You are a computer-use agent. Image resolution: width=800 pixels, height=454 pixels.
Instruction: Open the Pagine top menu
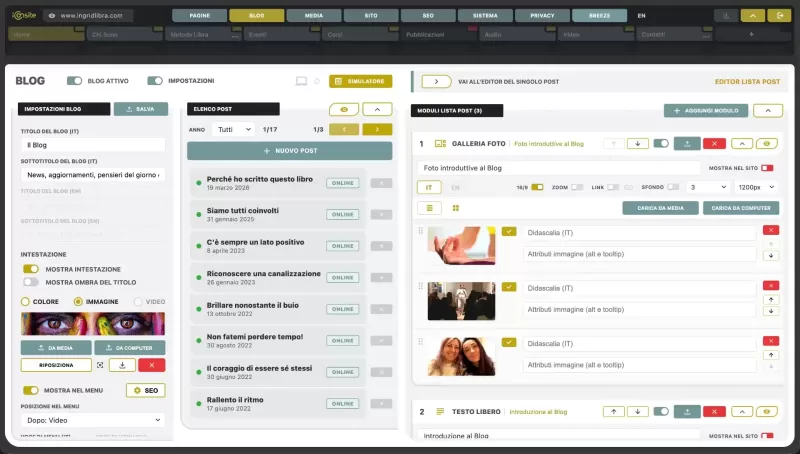point(199,16)
